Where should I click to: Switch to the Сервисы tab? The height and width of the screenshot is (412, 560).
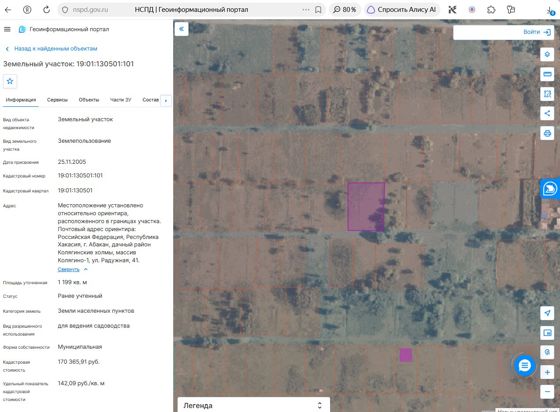click(57, 100)
